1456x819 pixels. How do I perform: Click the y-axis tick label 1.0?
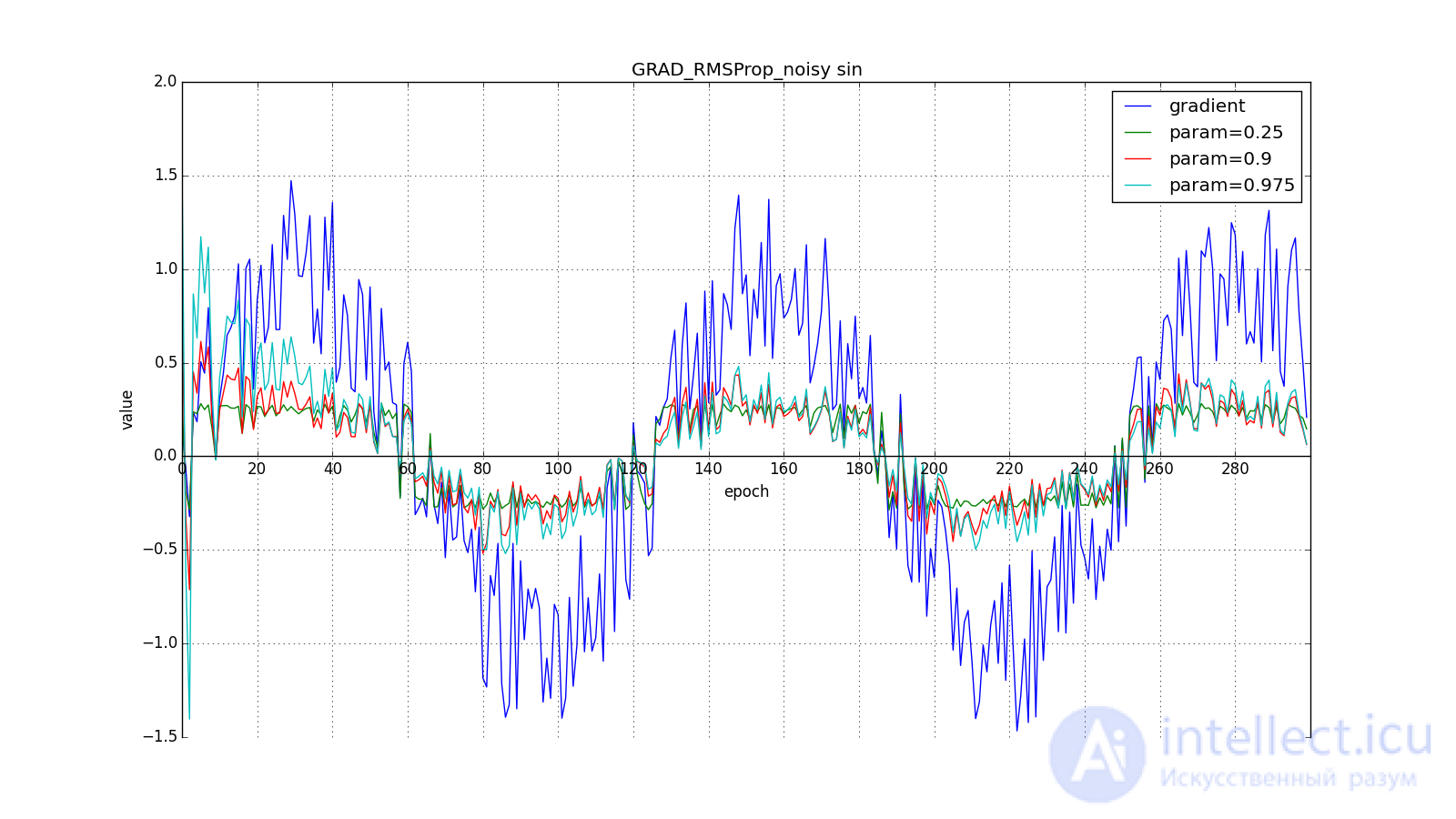pyautogui.click(x=165, y=268)
